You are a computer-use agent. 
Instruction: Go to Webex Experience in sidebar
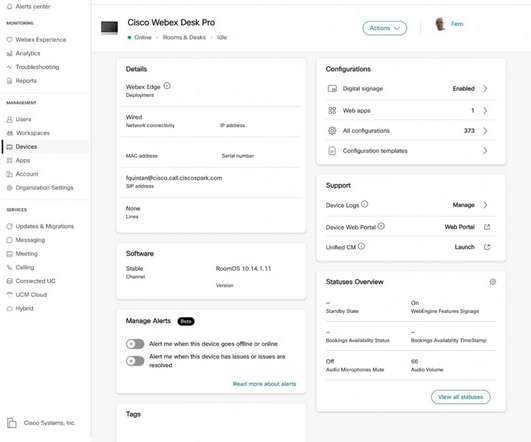(41, 40)
